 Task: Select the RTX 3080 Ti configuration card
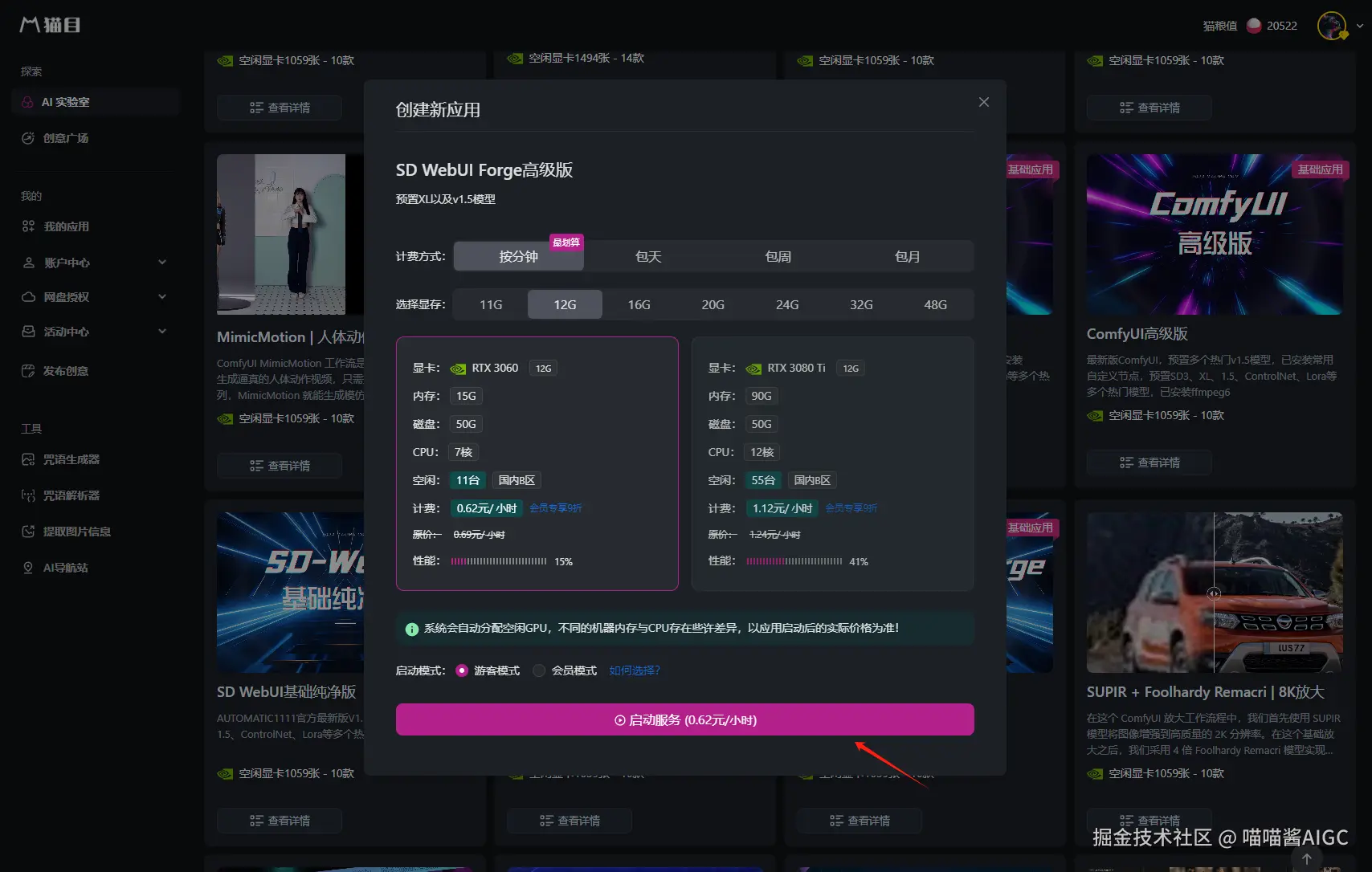click(x=833, y=464)
